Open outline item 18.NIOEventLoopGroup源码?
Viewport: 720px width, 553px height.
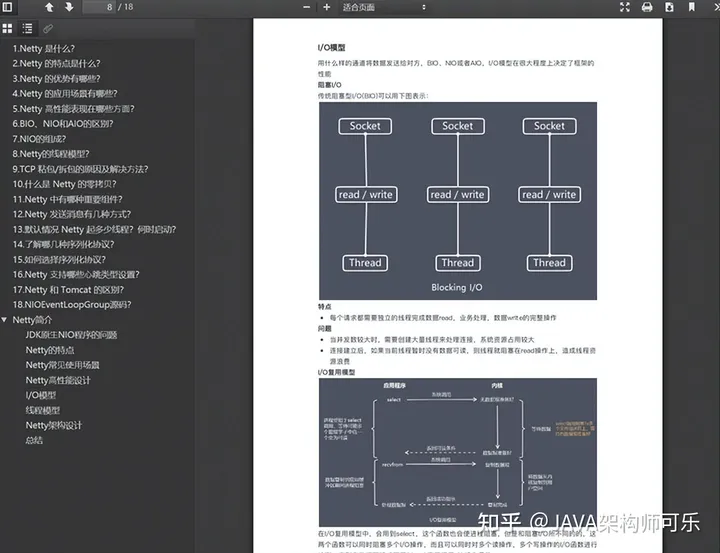click(72, 305)
